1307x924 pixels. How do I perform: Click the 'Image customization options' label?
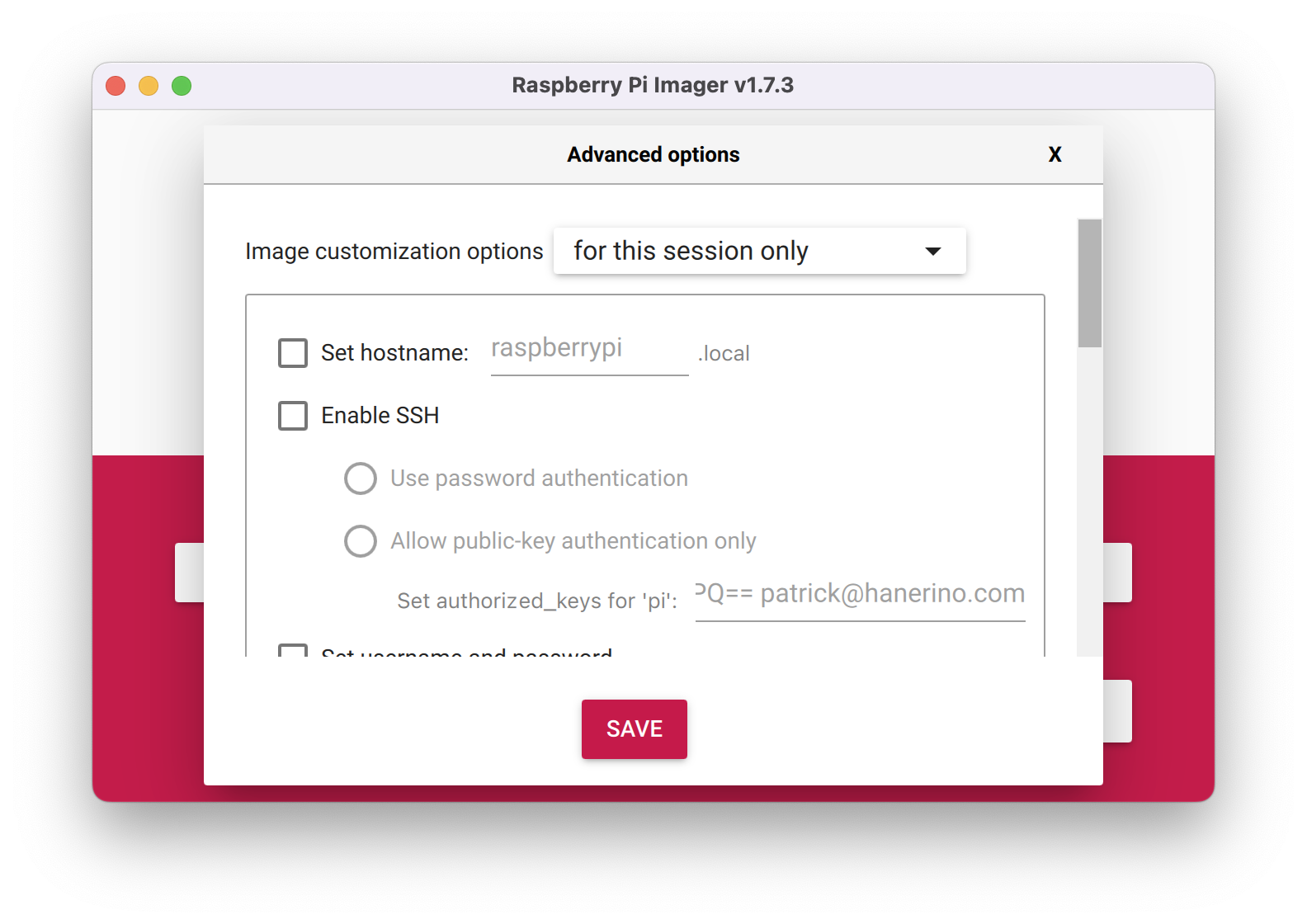pyautogui.click(x=394, y=252)
